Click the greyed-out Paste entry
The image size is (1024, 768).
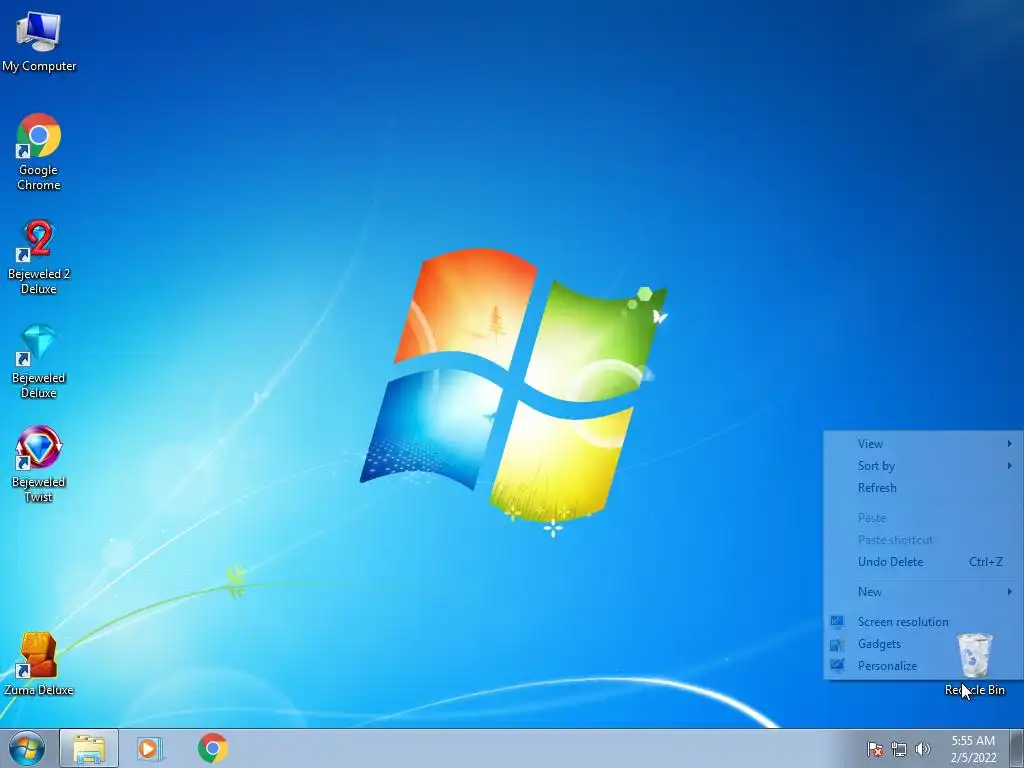(x=923, y=518)
